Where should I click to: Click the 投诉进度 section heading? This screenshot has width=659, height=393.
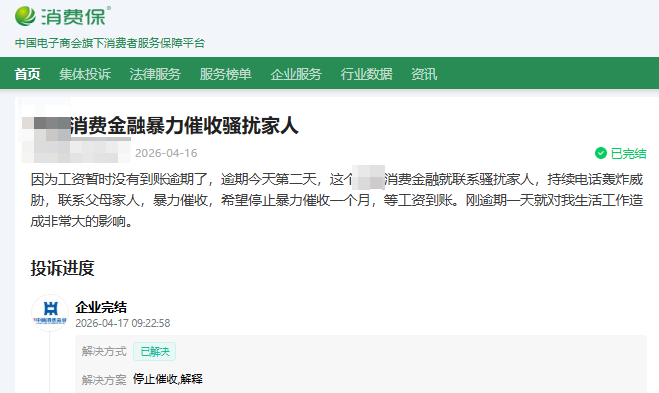coord(63,268)
